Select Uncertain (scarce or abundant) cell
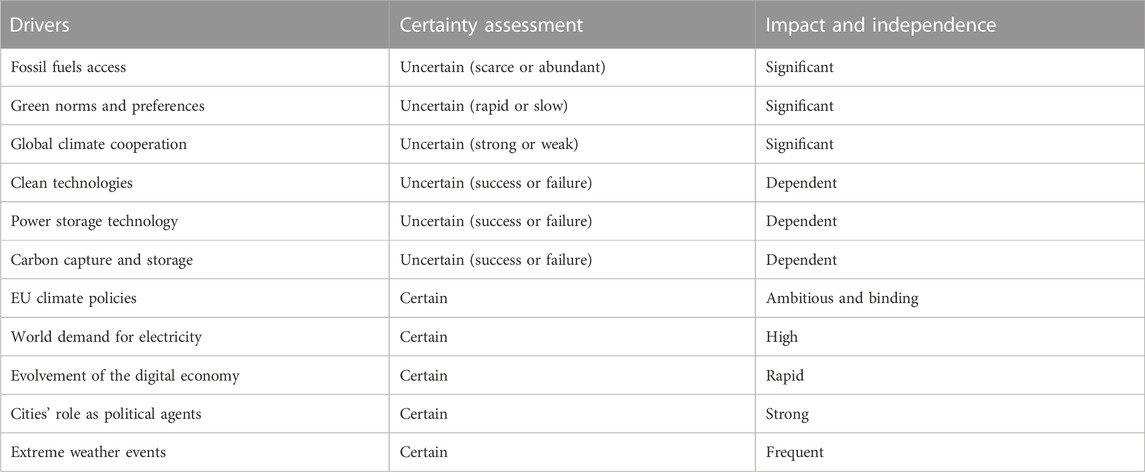The height and width of the screenshot is (472, 1145). (x=572, y=67)
